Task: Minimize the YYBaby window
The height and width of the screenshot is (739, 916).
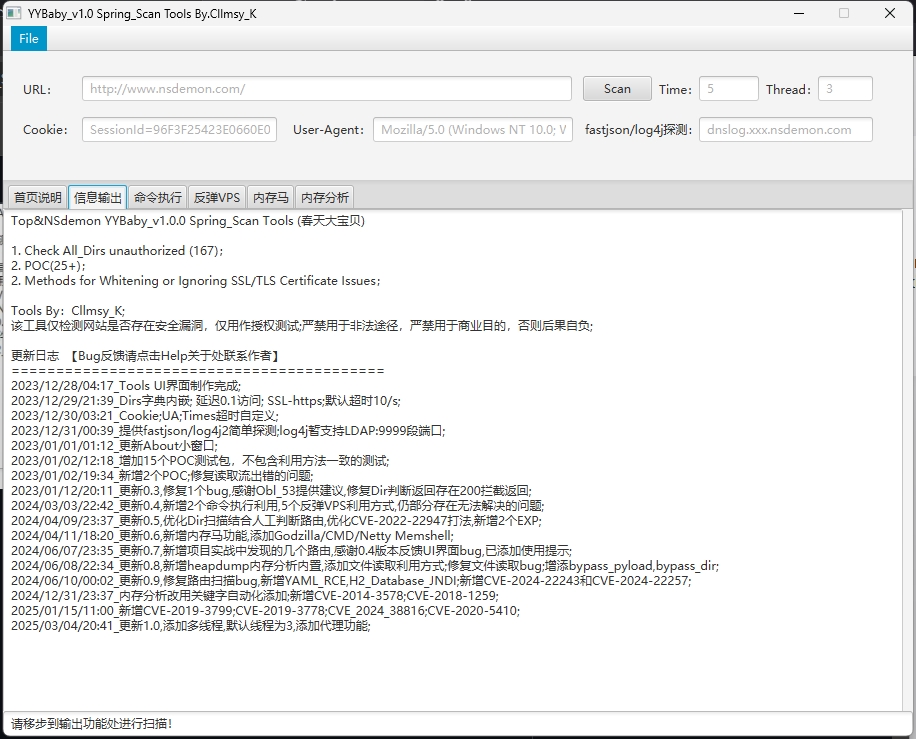Action: tap(799, 13)
